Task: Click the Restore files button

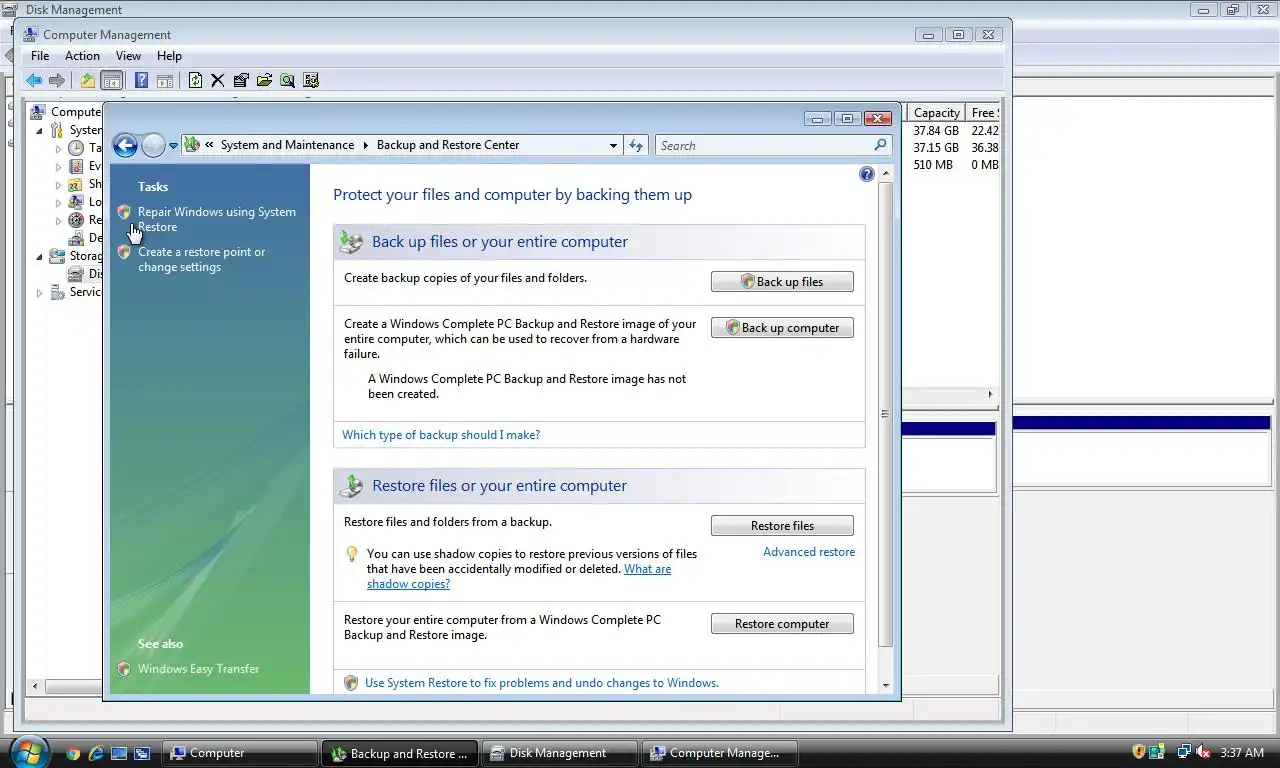Action: tap(782, 526)
